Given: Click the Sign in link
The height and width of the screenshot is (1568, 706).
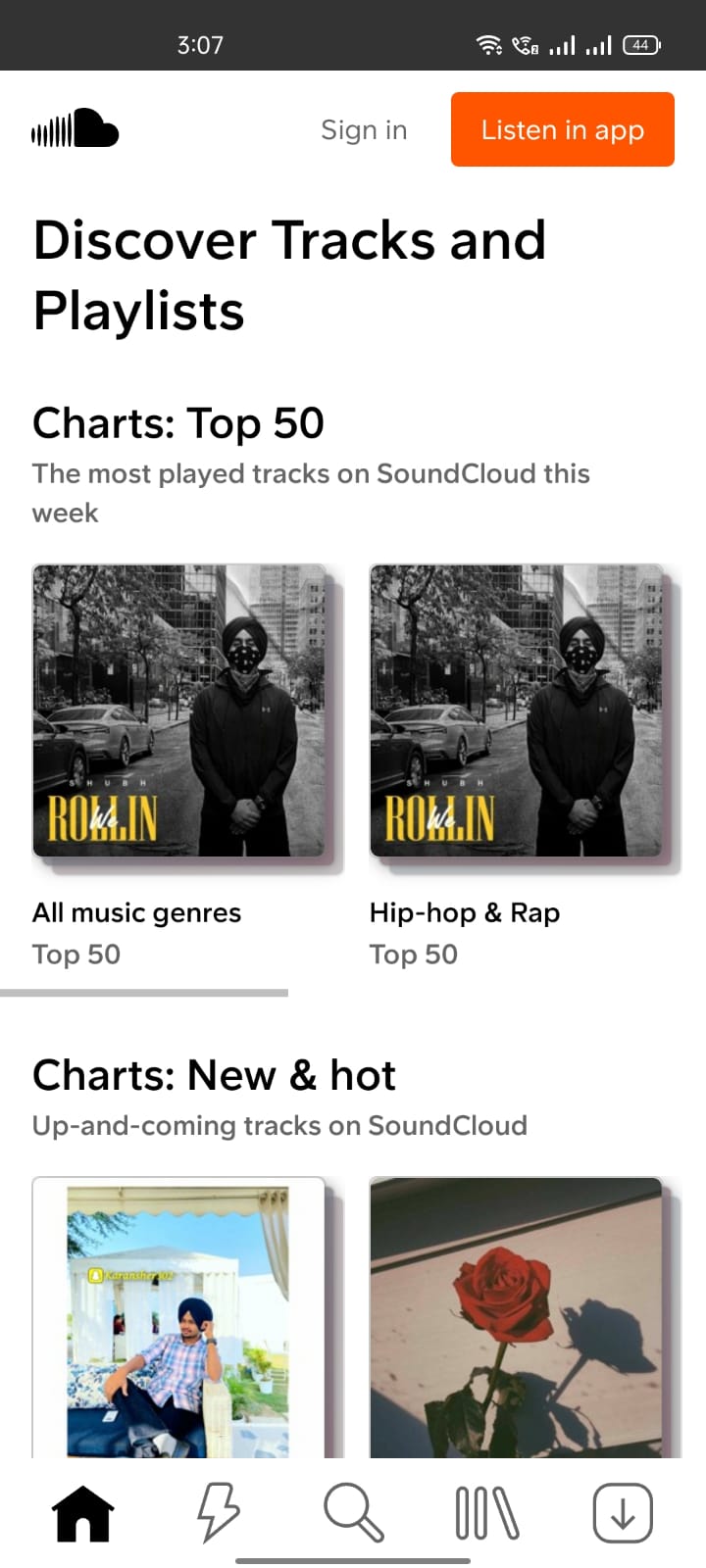Looking at the screenshot, I should (364, 130).
